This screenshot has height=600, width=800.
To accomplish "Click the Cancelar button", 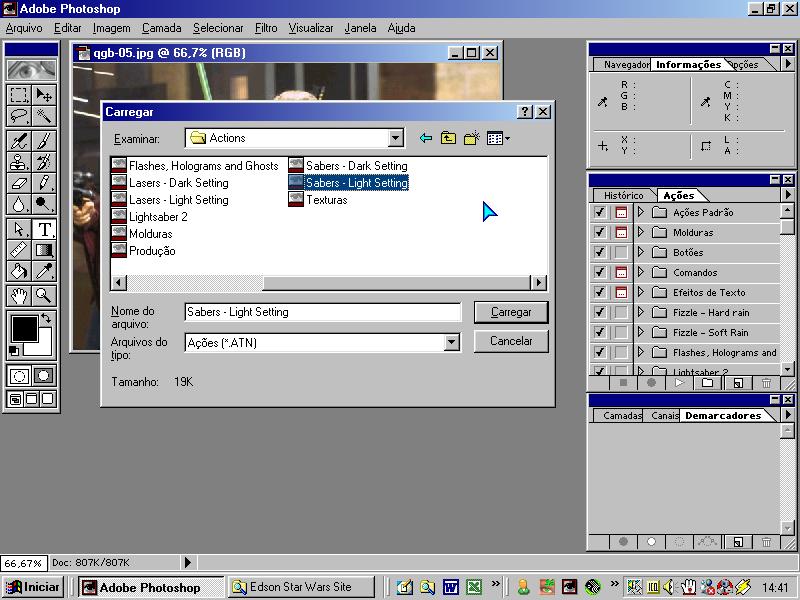I will point(511,341).
